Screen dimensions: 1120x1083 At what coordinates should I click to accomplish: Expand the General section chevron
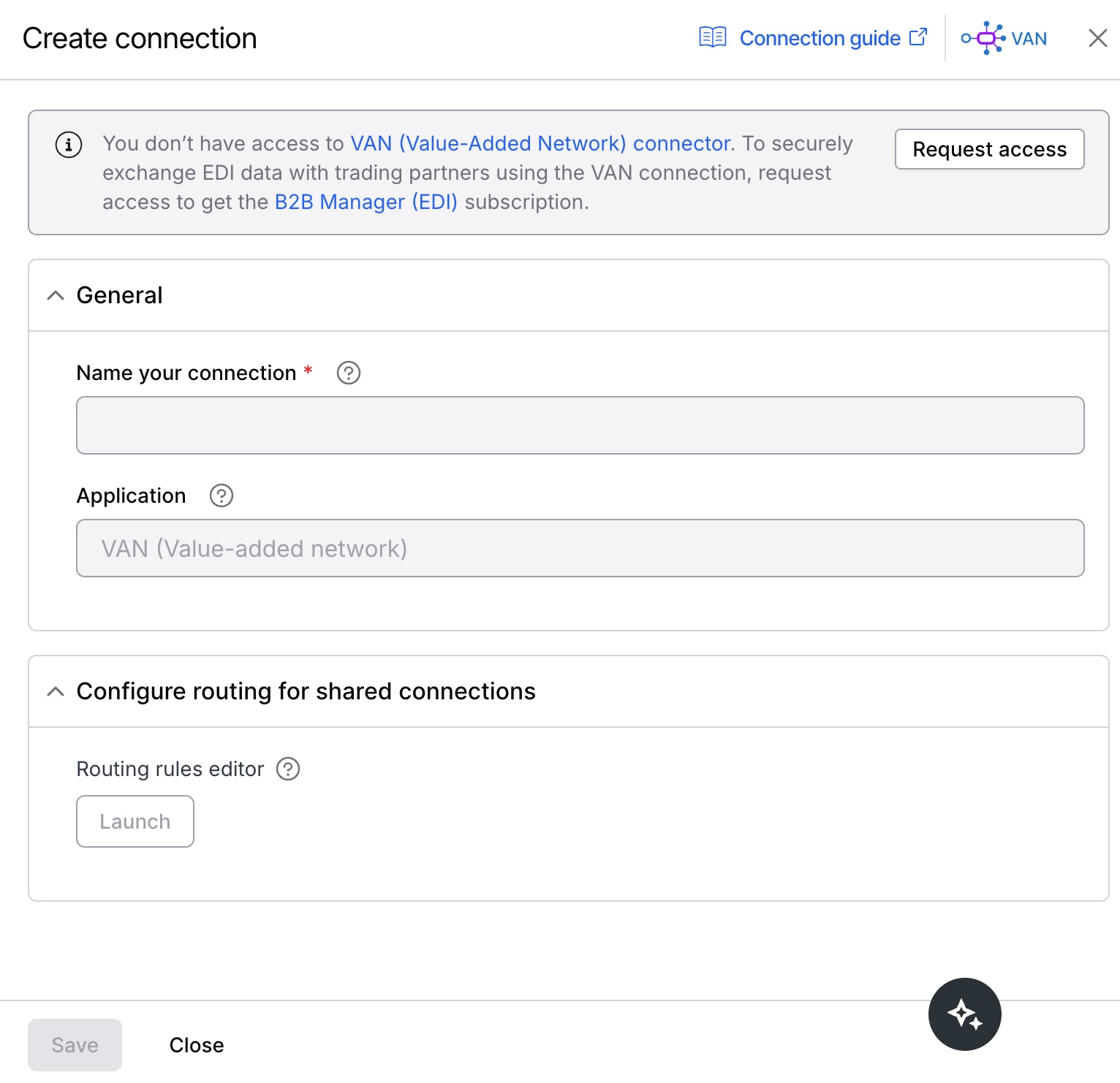tap(56, 295)
